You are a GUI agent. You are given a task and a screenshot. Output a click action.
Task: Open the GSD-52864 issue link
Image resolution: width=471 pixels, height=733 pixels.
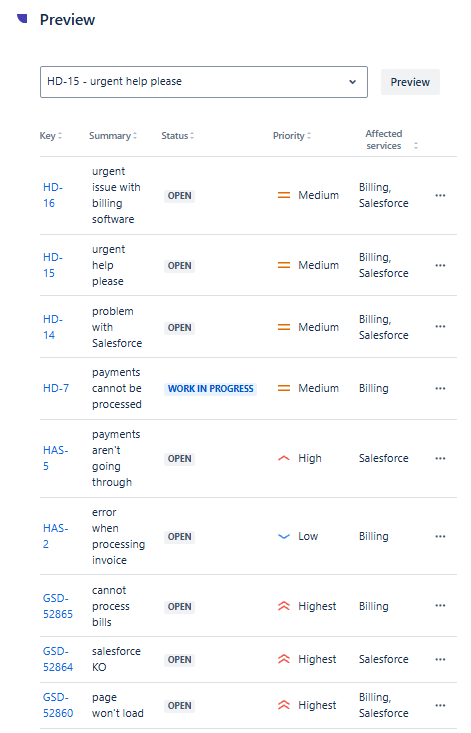click(x=57, y=659)
